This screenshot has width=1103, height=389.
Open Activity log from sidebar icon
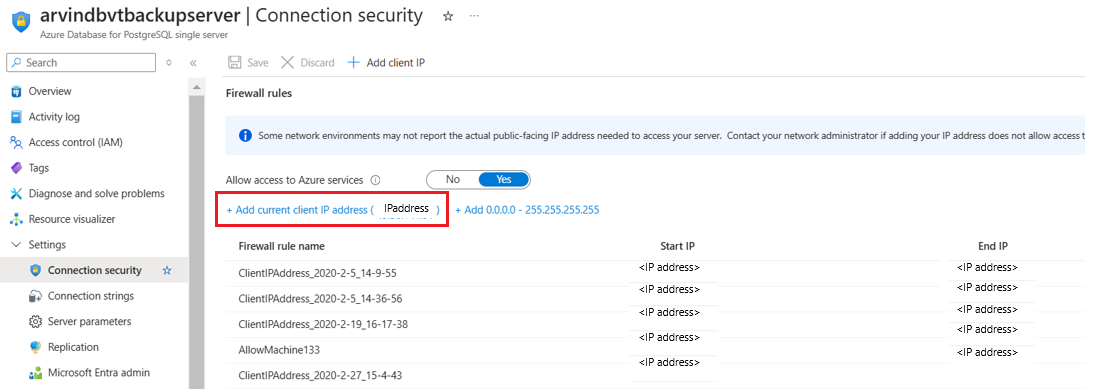(16, 117)
